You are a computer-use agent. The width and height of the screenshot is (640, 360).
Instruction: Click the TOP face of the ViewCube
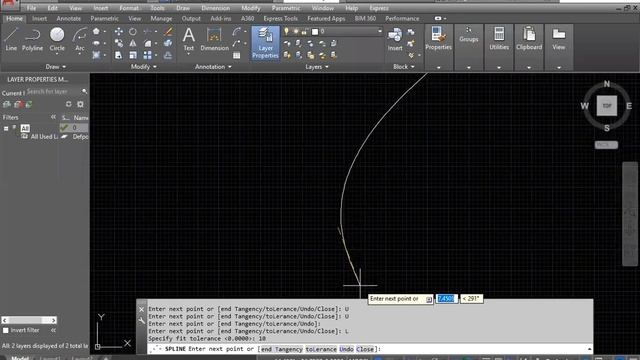(x=607, y=106)
